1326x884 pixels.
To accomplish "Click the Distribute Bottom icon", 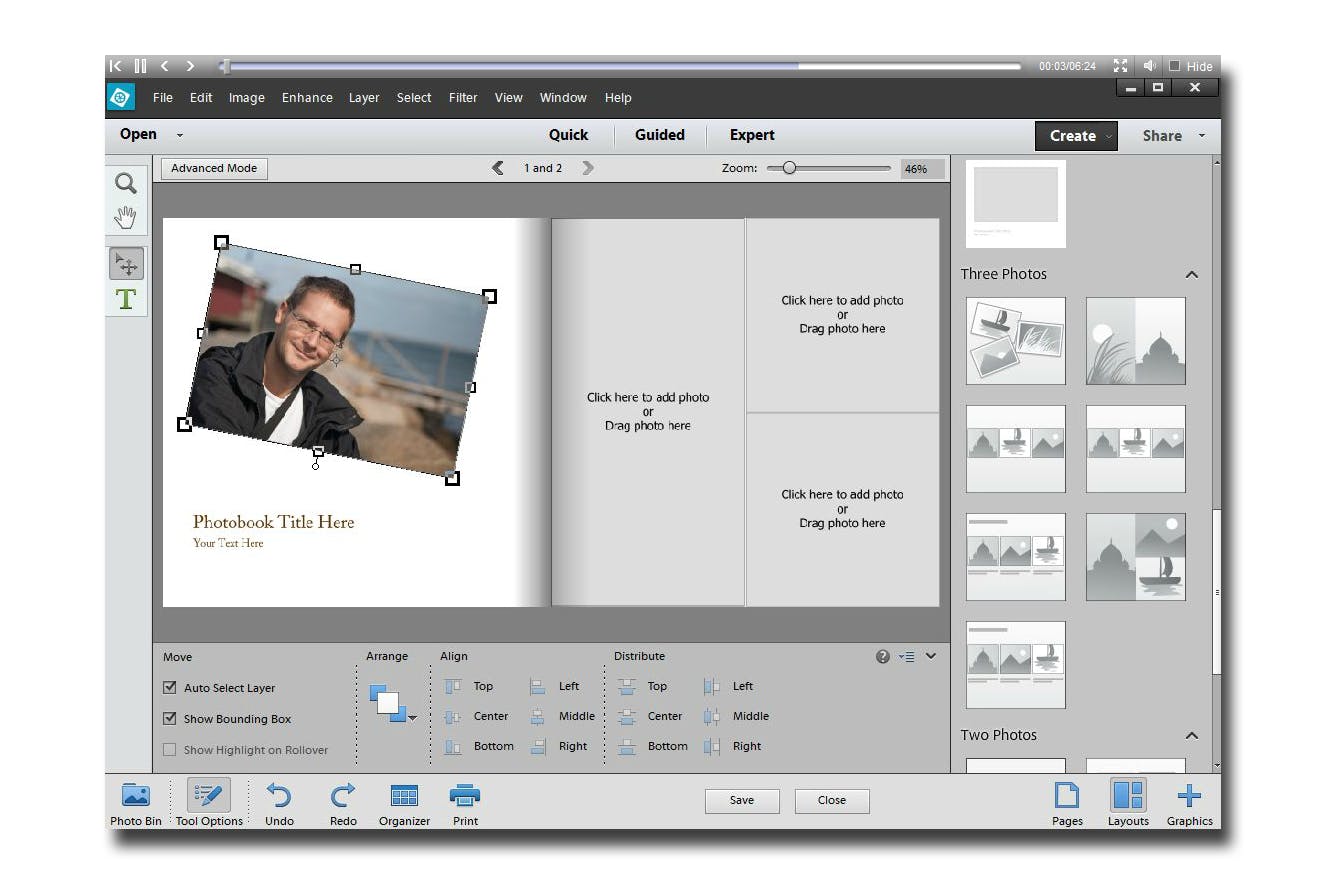I will 627,746.
